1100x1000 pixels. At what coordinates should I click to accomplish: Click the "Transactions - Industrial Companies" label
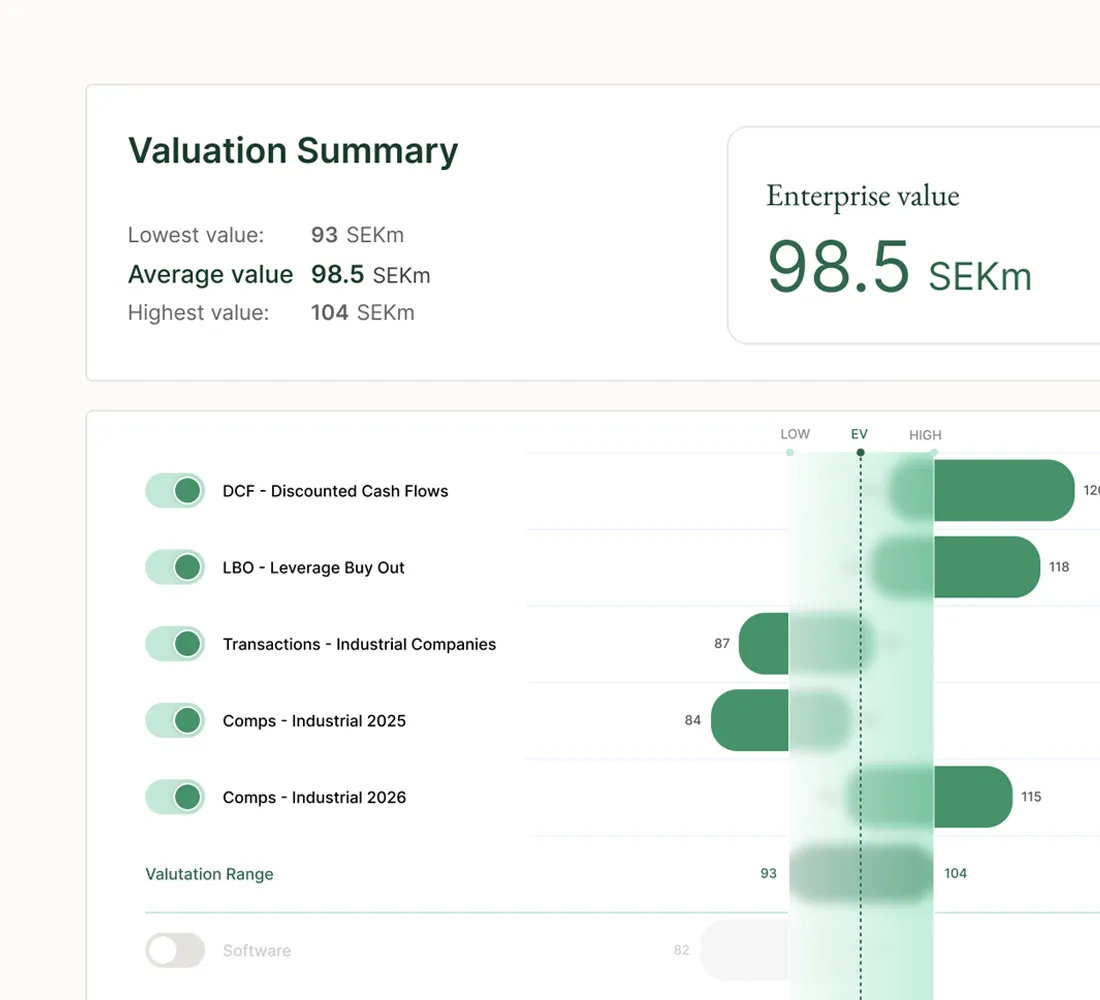pos(359,644)
